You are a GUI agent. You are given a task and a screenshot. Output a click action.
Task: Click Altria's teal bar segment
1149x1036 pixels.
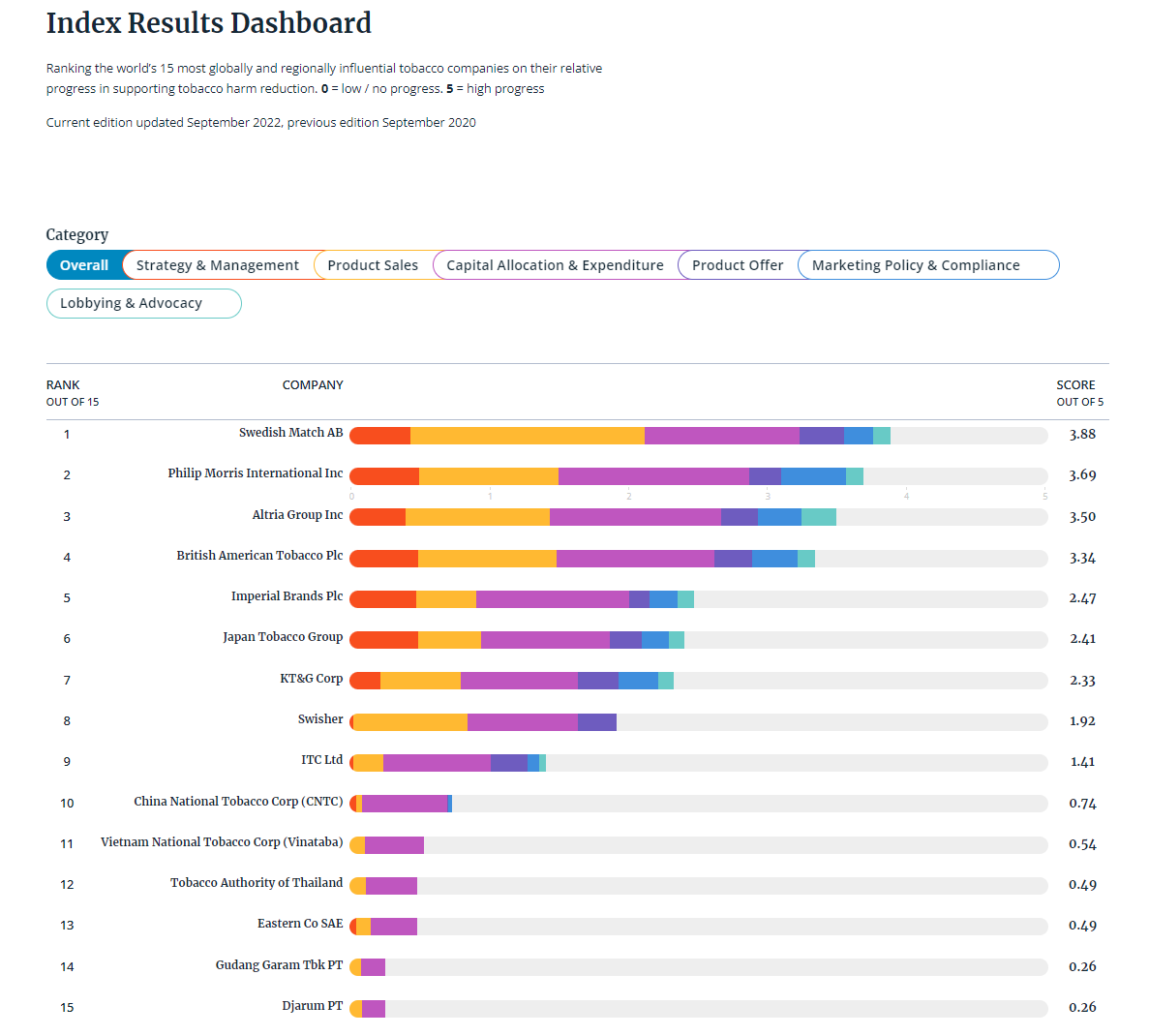(818, 517)
